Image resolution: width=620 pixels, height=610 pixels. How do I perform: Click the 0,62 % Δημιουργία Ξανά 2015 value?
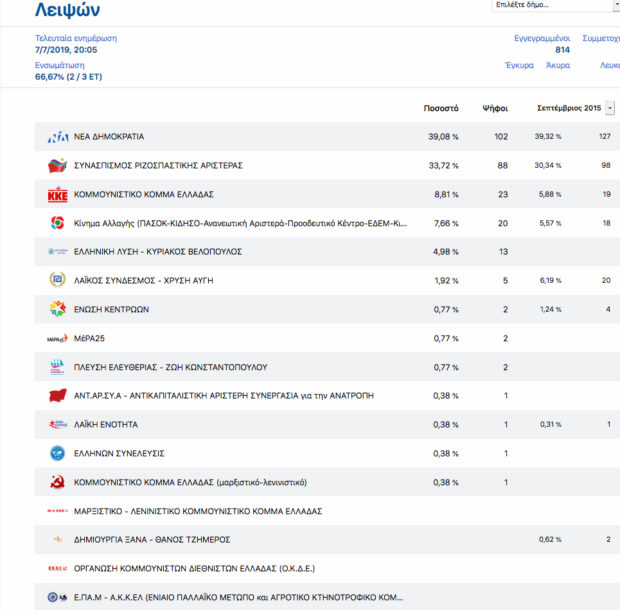550,539
